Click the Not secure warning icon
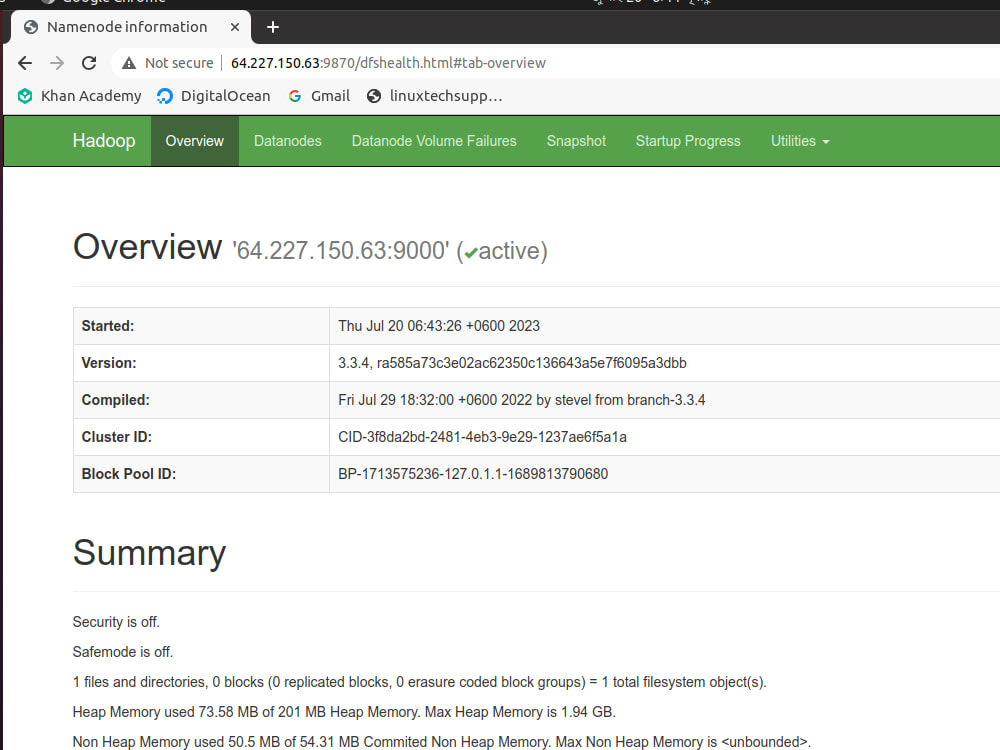This screenshot has width=1000, height=750. (129, 62)
